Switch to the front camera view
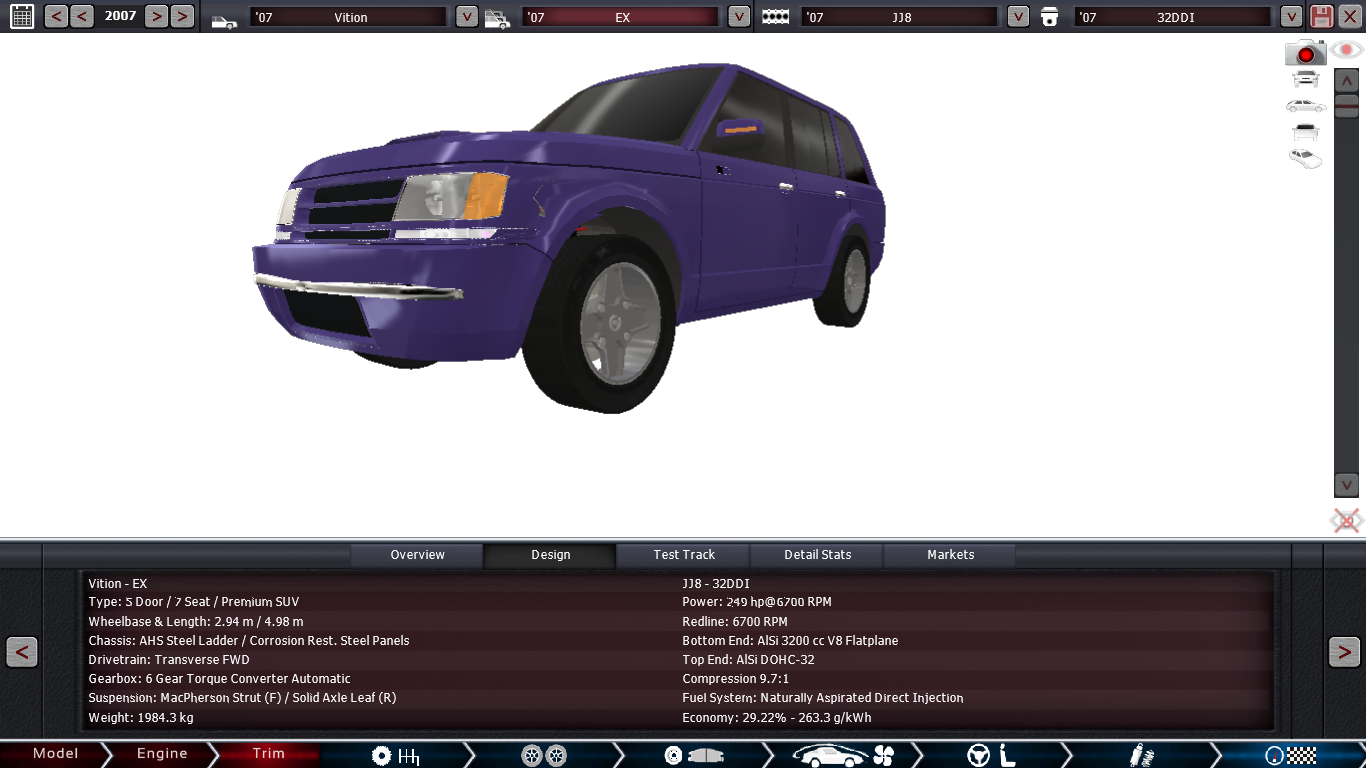 pyautogui.click(x=1305, y=79)
